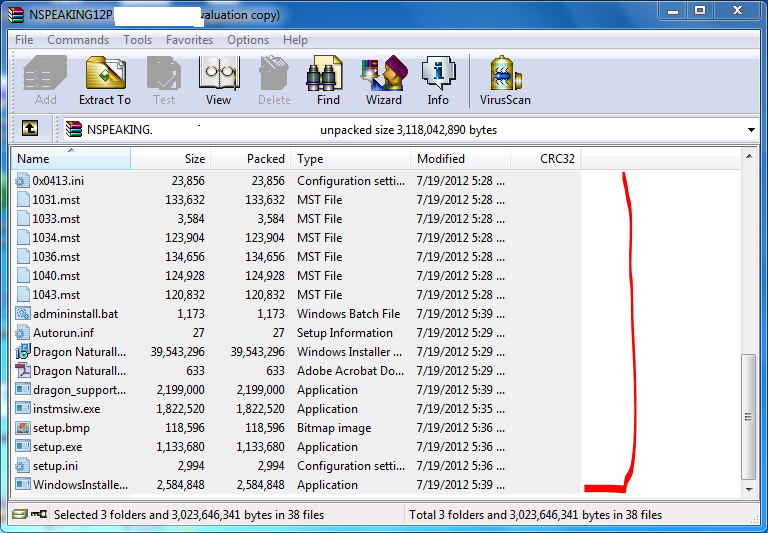Sort by the Modified column header
The width and height of the screenshot is (768, 533).
460,159
